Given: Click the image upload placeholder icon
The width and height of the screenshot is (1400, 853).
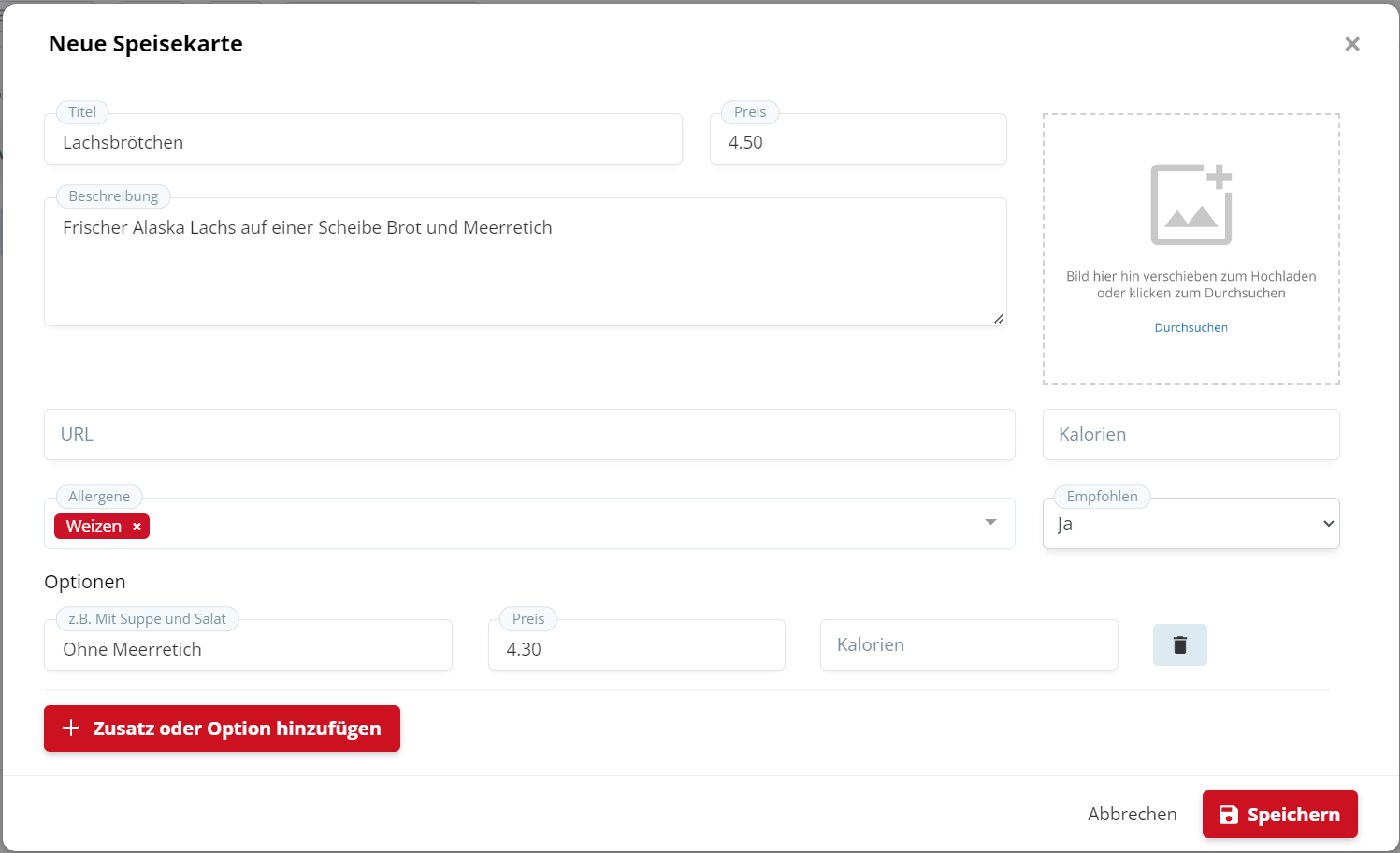Looking at the screenshot, I should click(x=1191, y=205).
